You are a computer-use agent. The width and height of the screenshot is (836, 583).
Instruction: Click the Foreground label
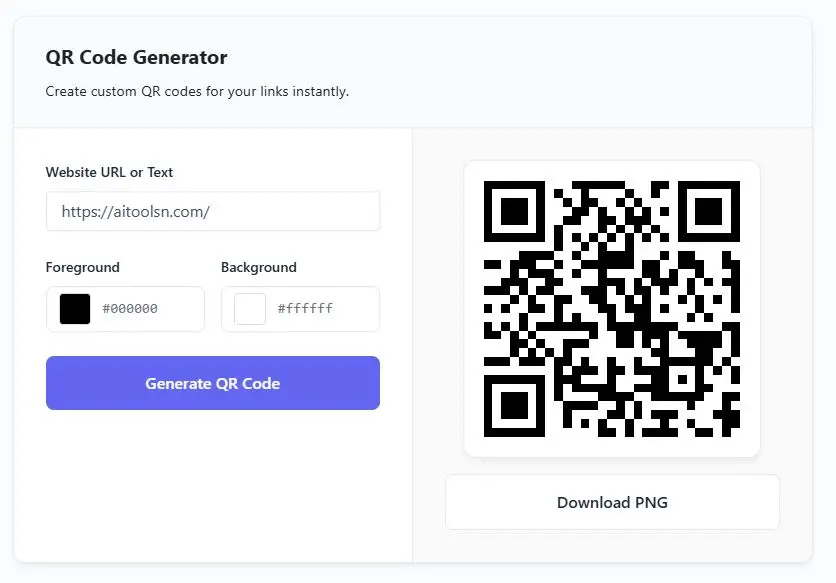click(82, 267)
